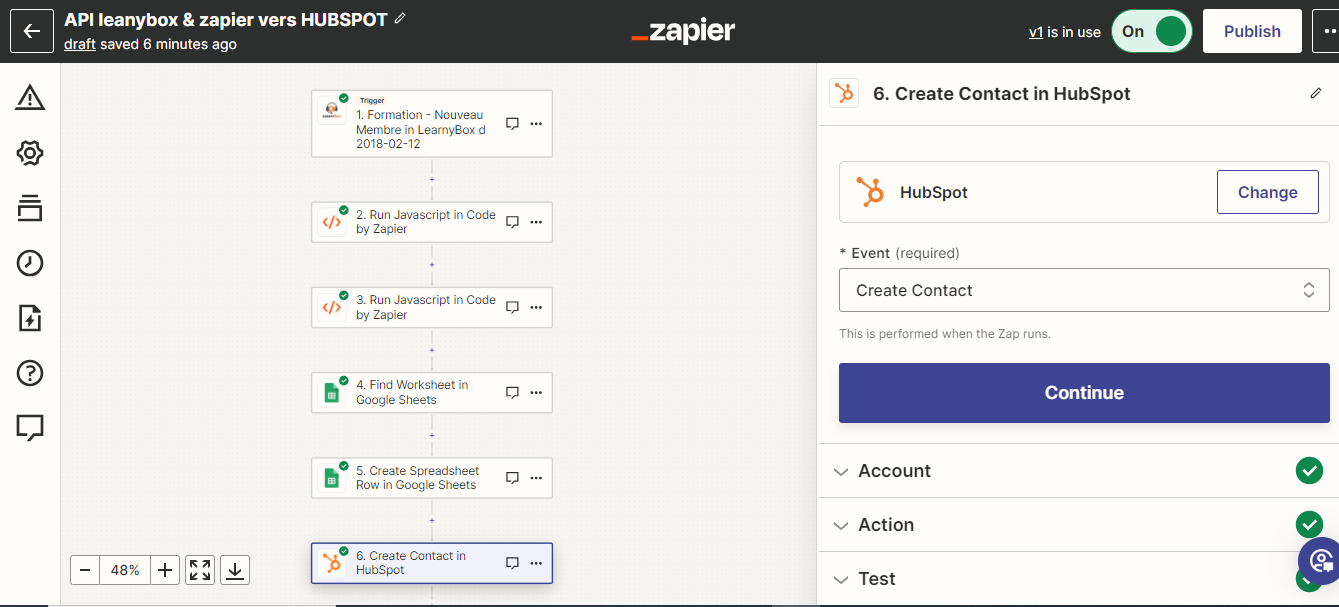Add a step between steps 5 and 6
This screenshot has width=1339, height=607.
[x=432, y=520]
